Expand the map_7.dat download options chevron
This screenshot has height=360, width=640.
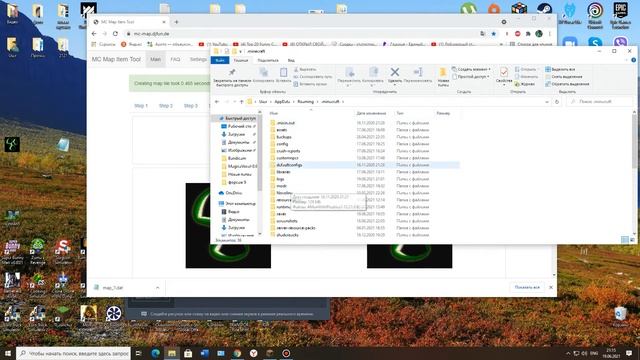(158, 288)
